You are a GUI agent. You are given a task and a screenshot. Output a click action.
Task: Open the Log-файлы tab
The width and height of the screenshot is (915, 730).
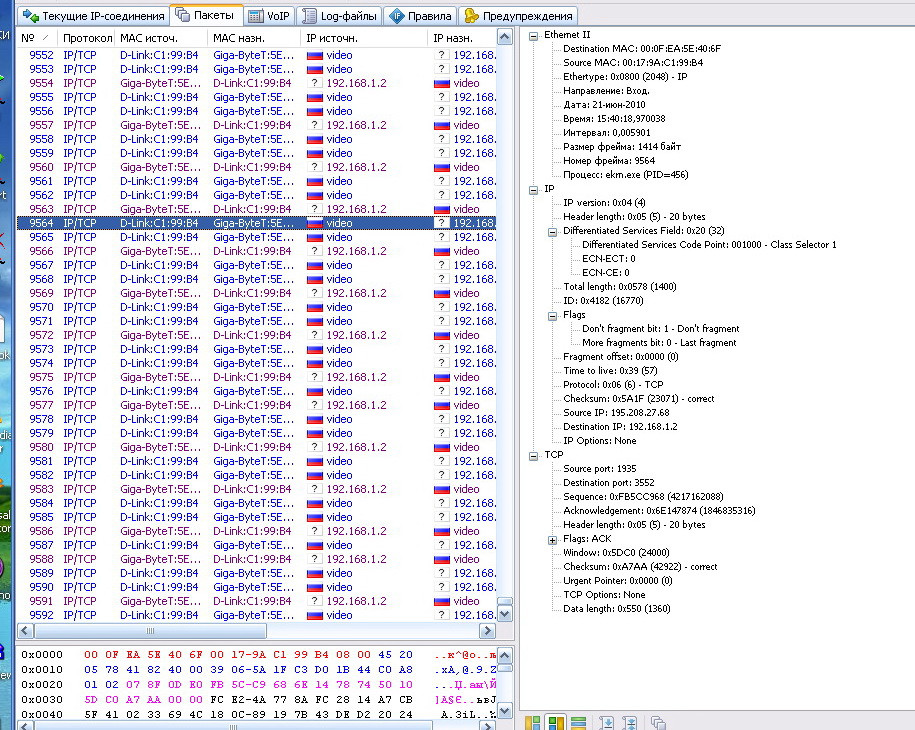[340, 16]
